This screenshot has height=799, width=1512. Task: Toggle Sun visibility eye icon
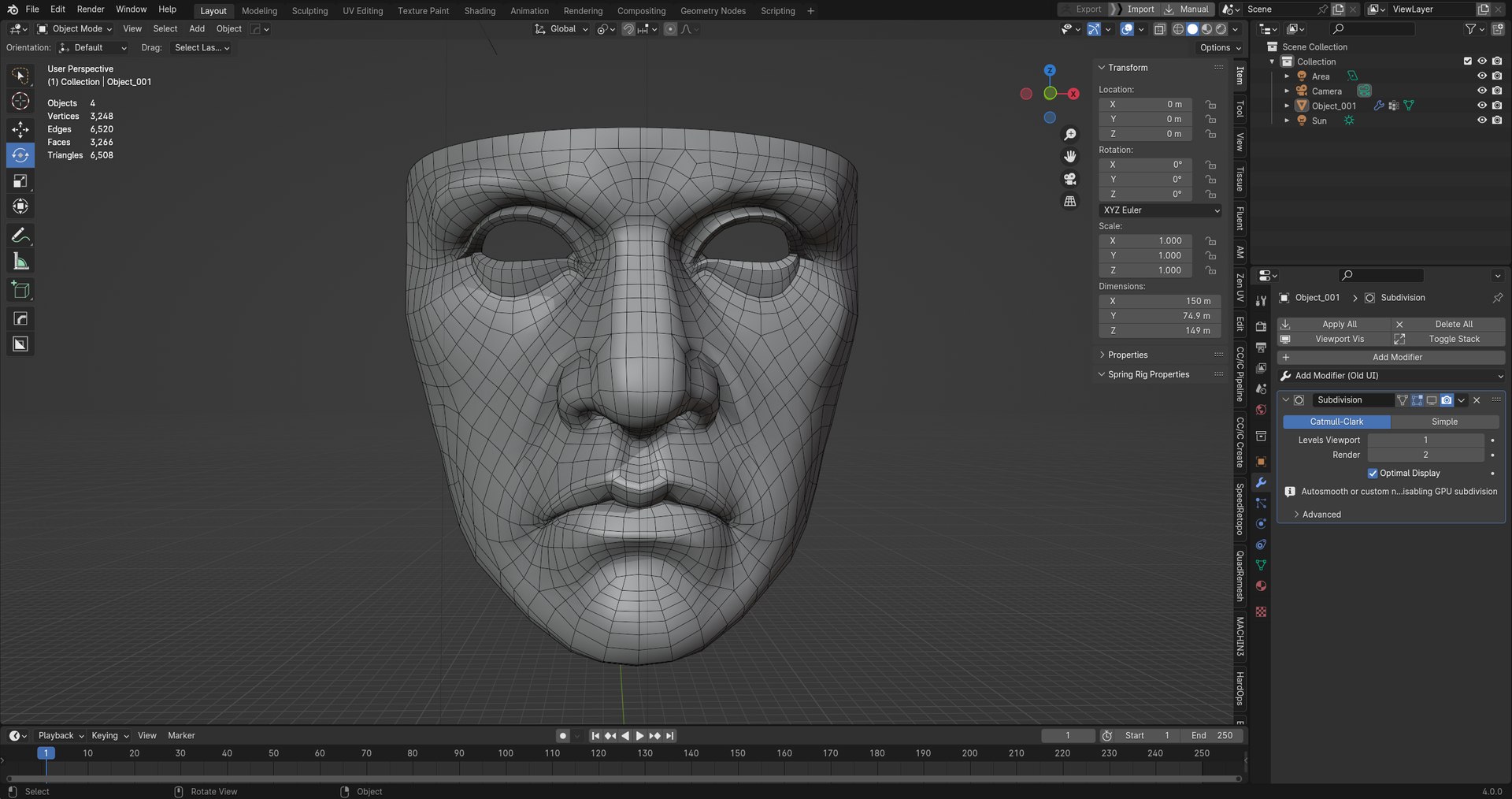(x=1481, y=121)
